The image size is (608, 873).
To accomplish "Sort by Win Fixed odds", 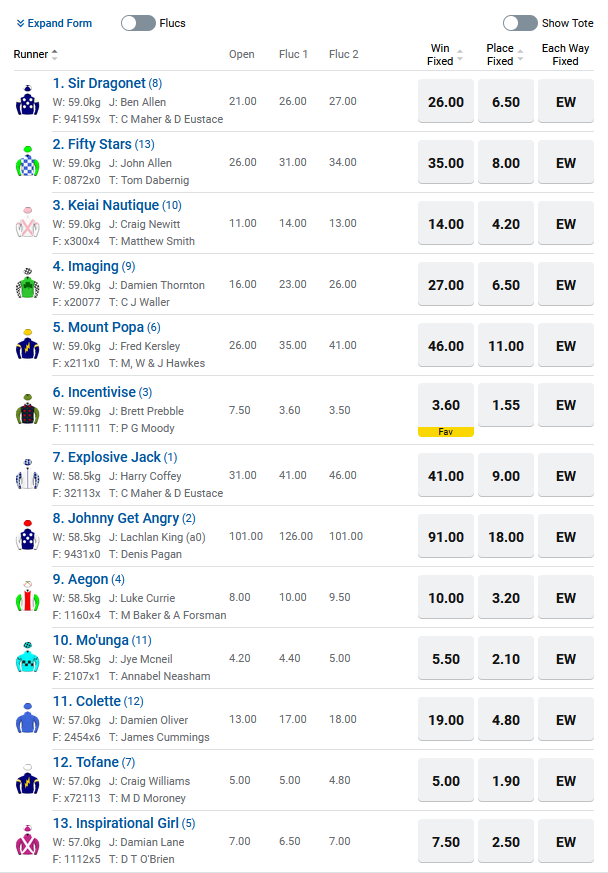I will click(460, 55).
